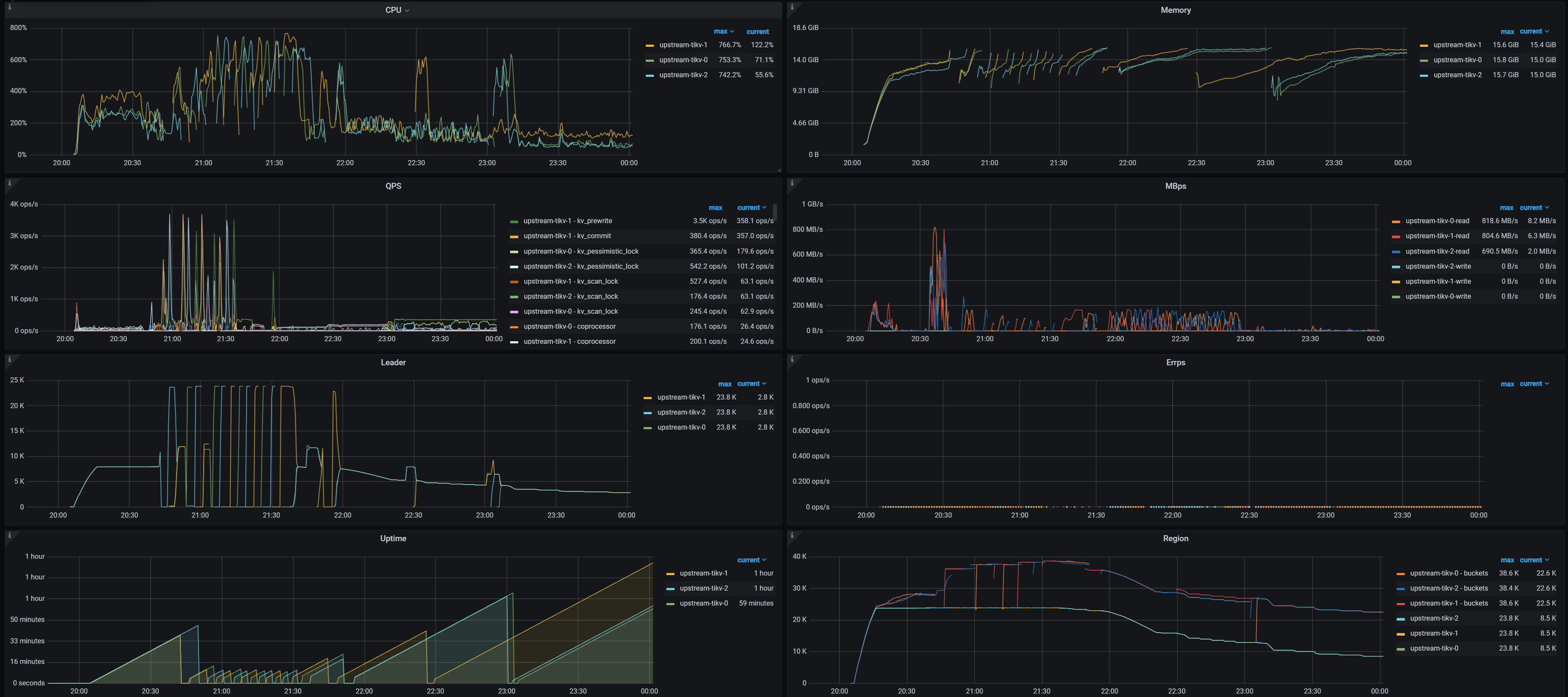Image resolution: width=1568 pixels, height=697 pixels.
Task: Open the QPS panel info icon
Action: pyautogui.click(x=9, y=183)
